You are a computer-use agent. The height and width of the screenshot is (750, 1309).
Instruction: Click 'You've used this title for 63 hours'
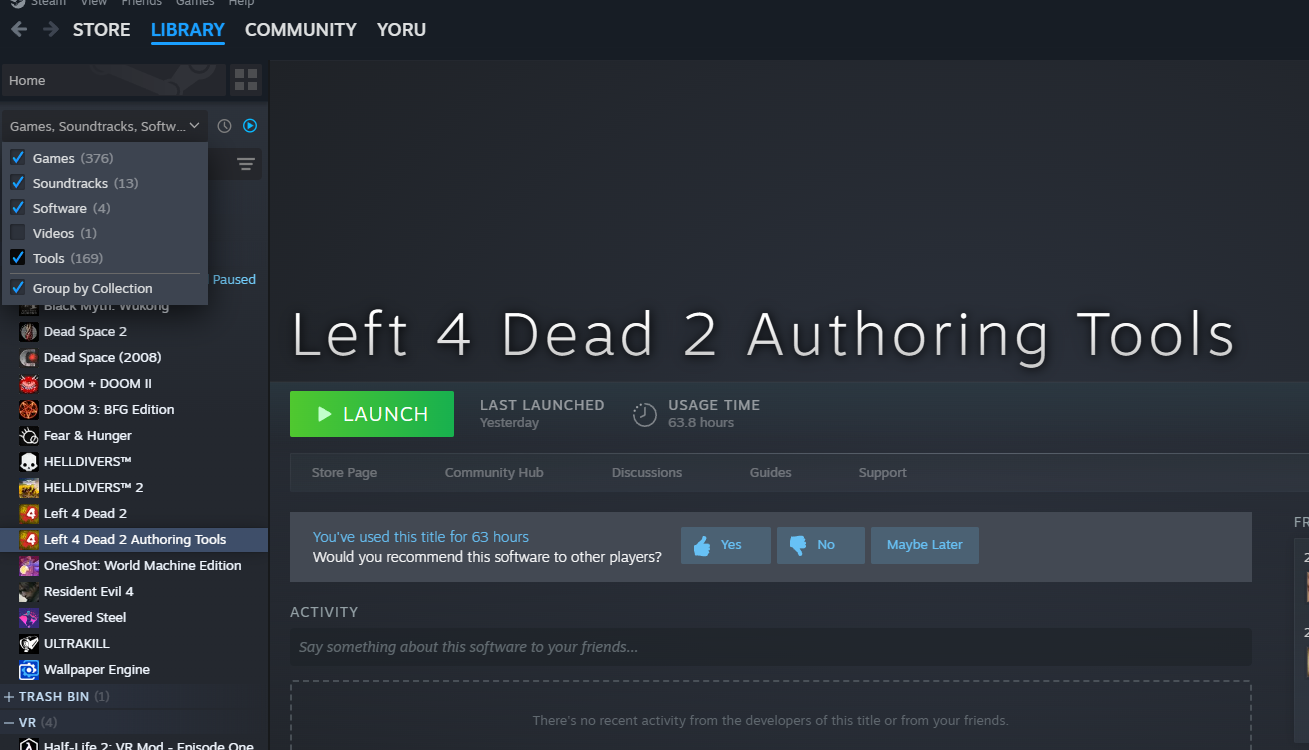click(421, 537)
